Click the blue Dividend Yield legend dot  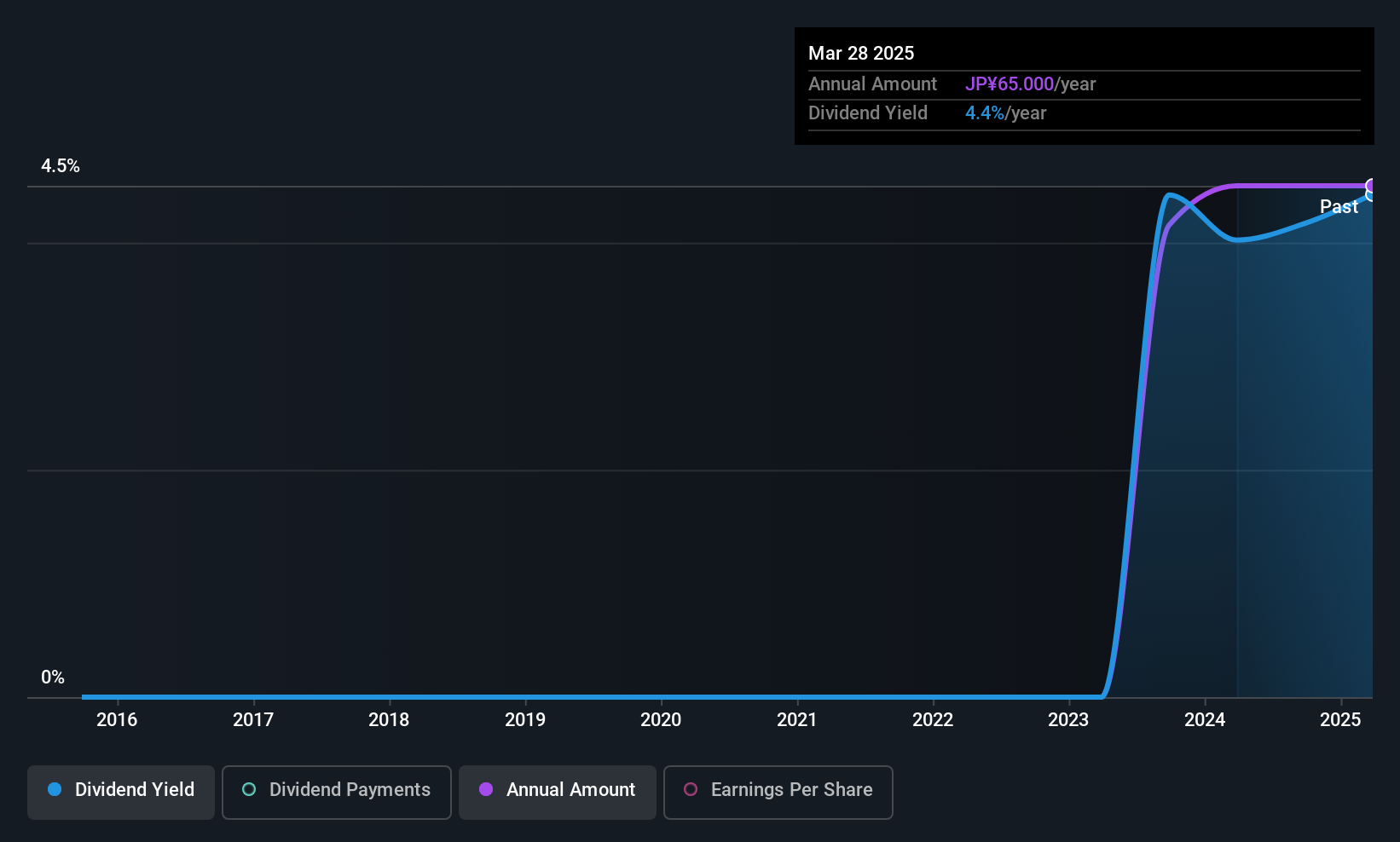(x=55, y=790)
